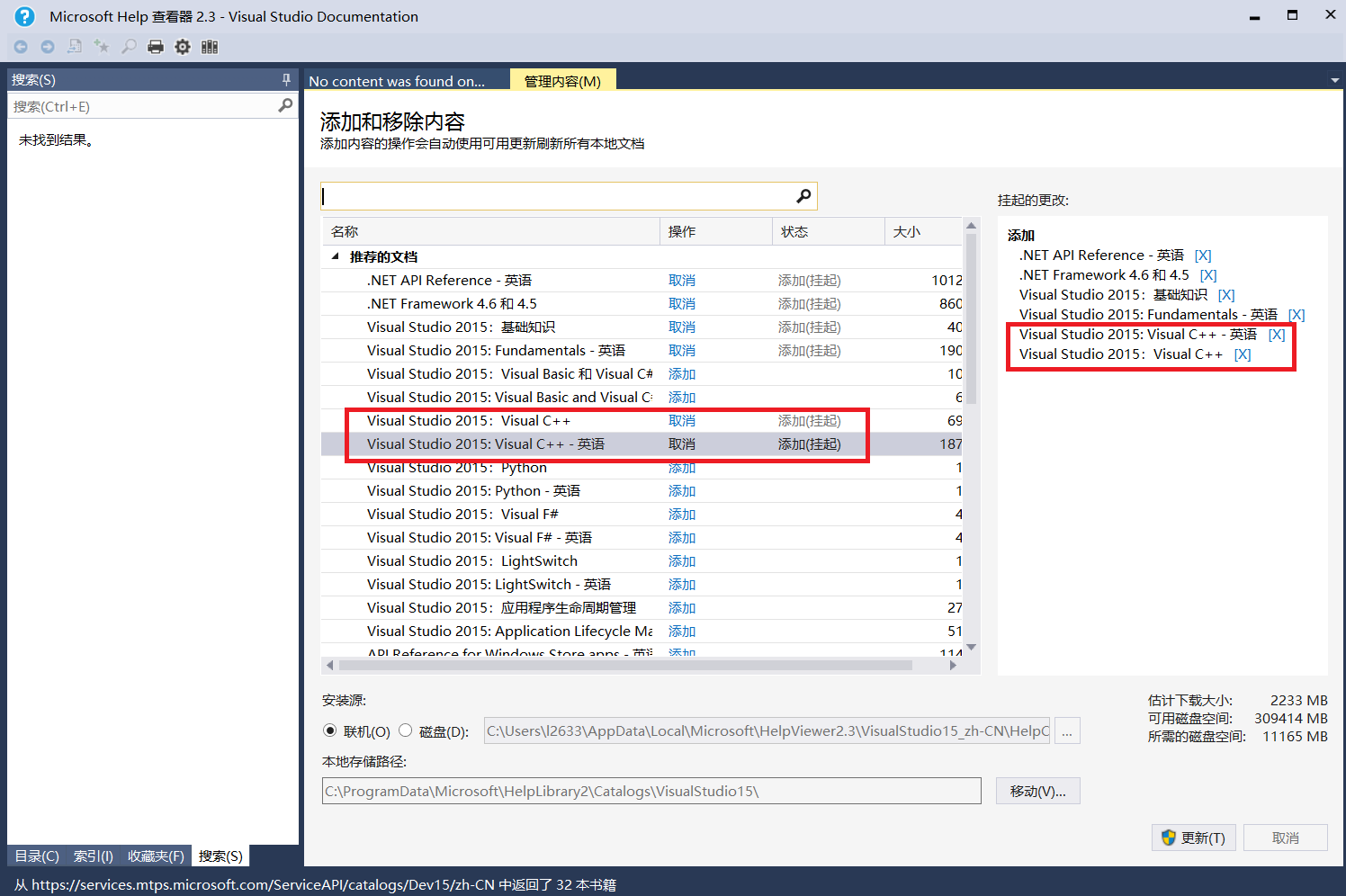1346x896 pixels.
Task: Click 添加 for Visual Studio 2015: Visual F# row
Action: coord(682,515)
